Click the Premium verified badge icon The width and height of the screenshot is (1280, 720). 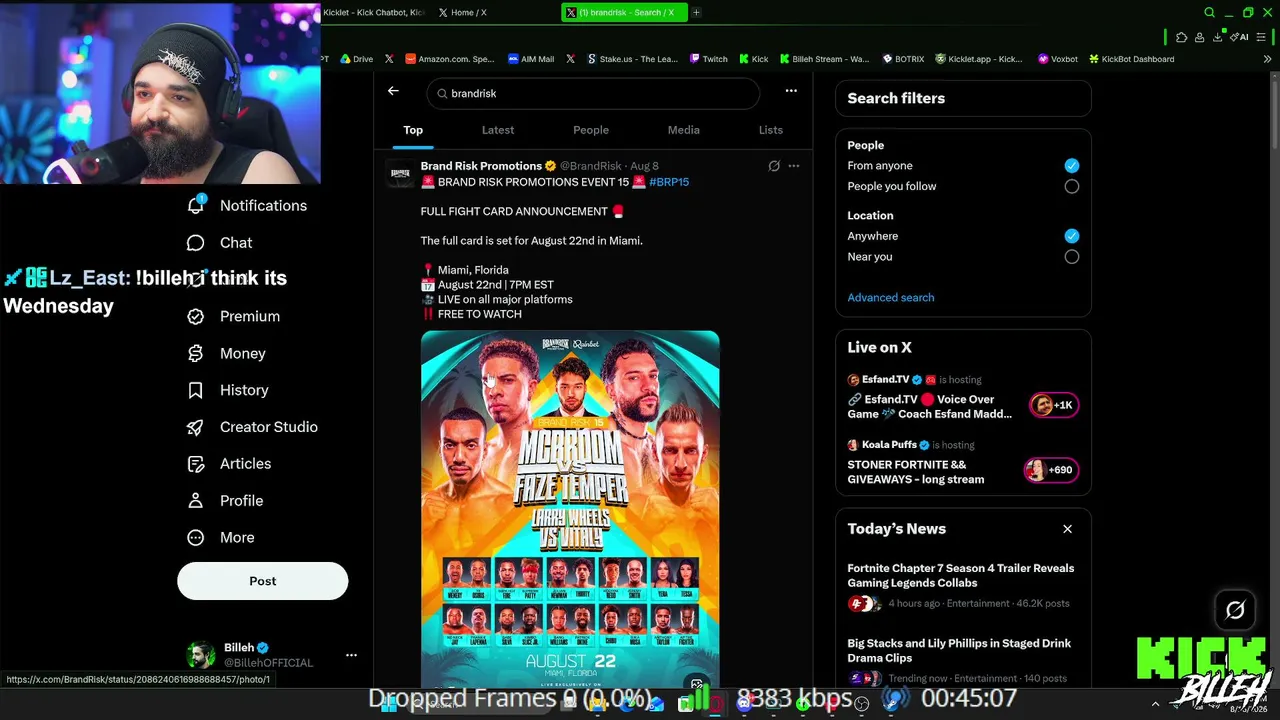tap(196, 316)
